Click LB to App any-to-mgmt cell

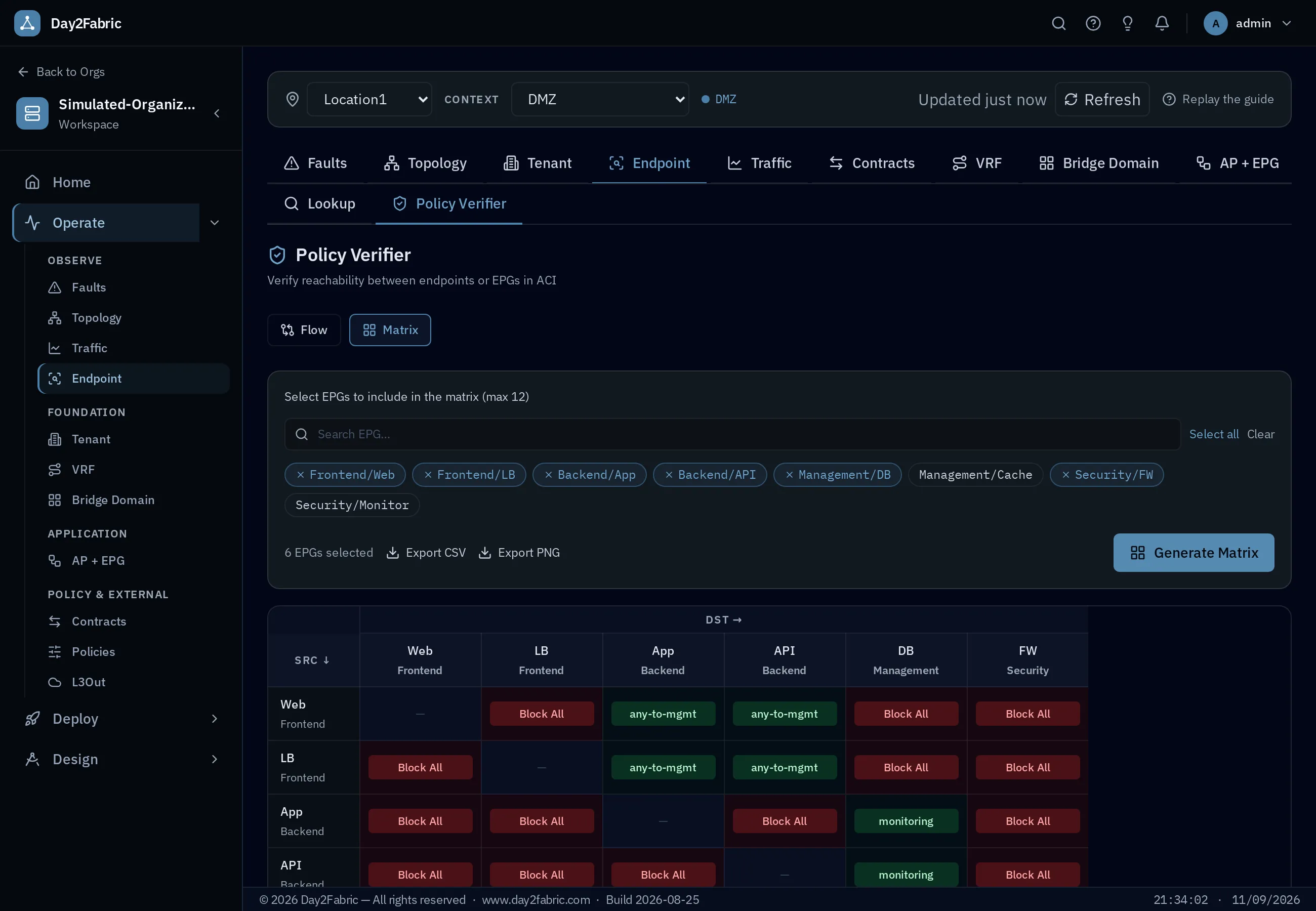(663, 767)
